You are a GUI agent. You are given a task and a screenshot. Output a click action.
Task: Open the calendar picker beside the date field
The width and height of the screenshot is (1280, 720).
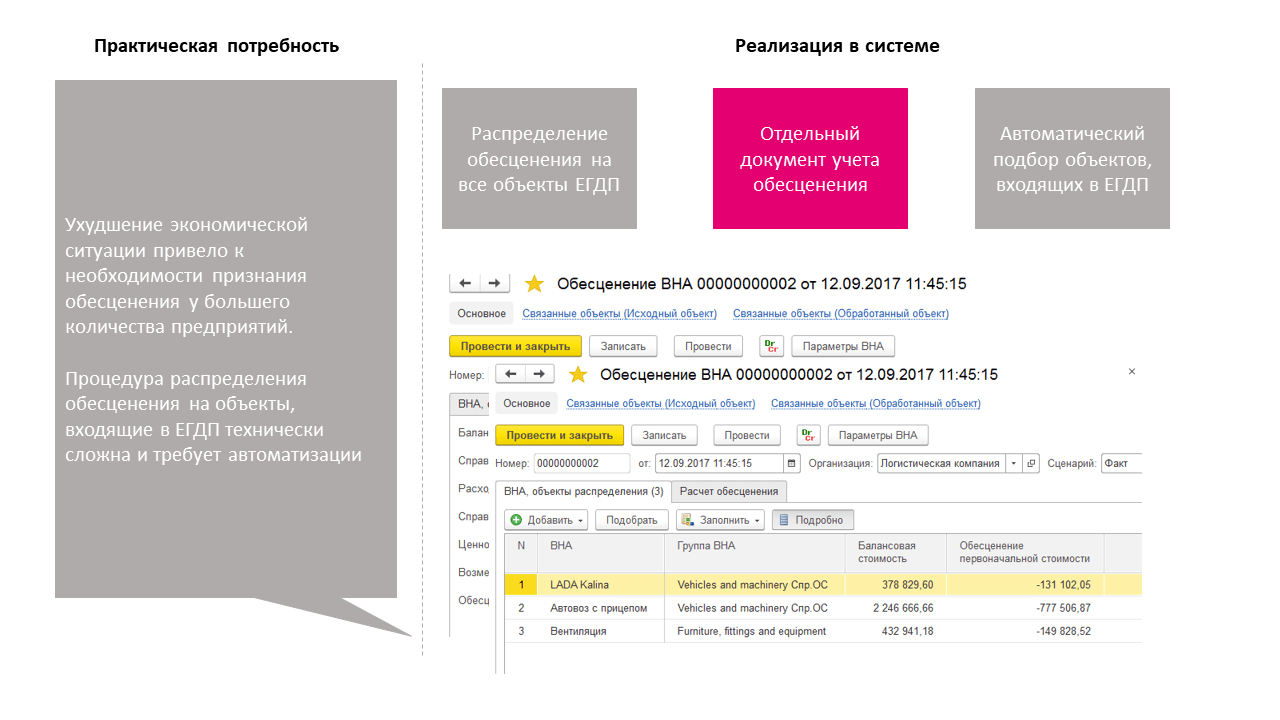tap(792, 463)
